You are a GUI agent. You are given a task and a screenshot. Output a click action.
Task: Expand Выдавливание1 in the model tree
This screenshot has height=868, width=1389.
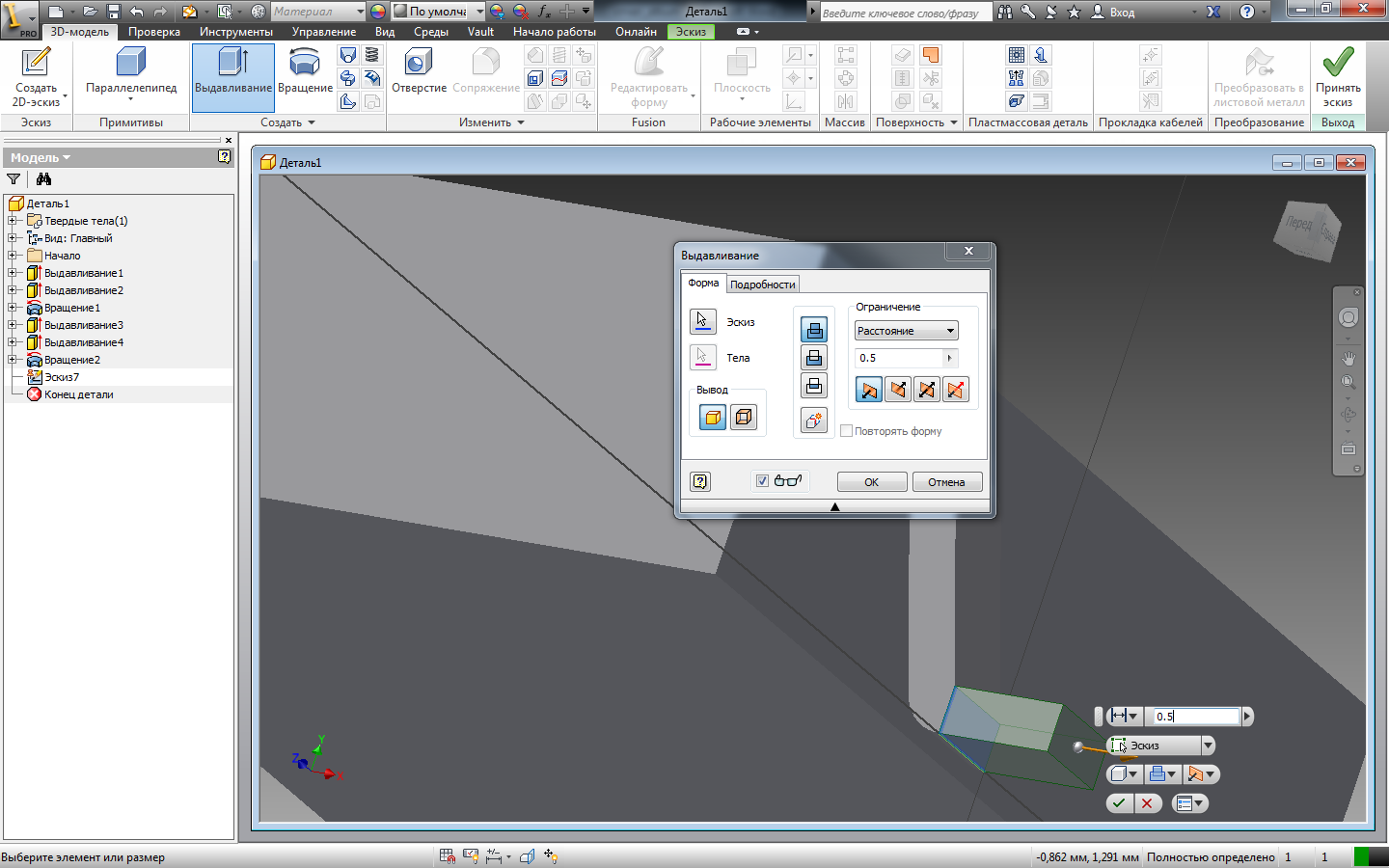click(12, 273)
